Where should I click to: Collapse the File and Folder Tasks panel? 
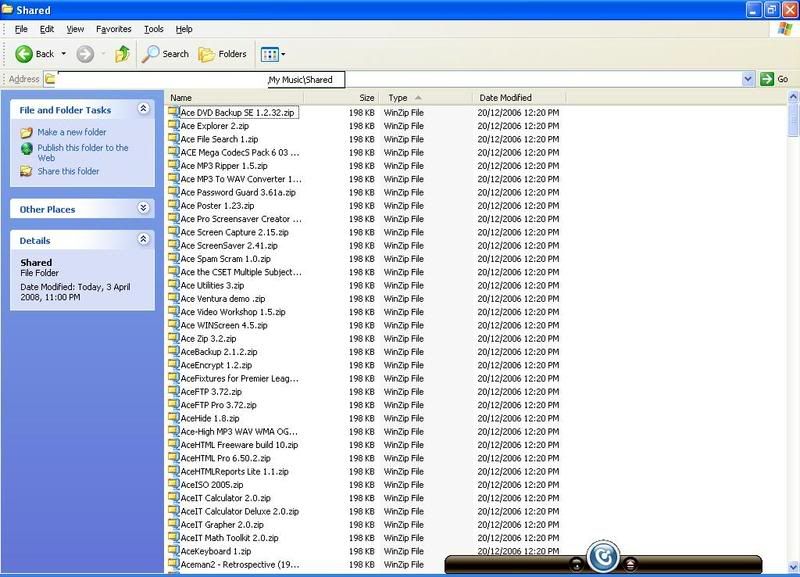coord(143,109)
